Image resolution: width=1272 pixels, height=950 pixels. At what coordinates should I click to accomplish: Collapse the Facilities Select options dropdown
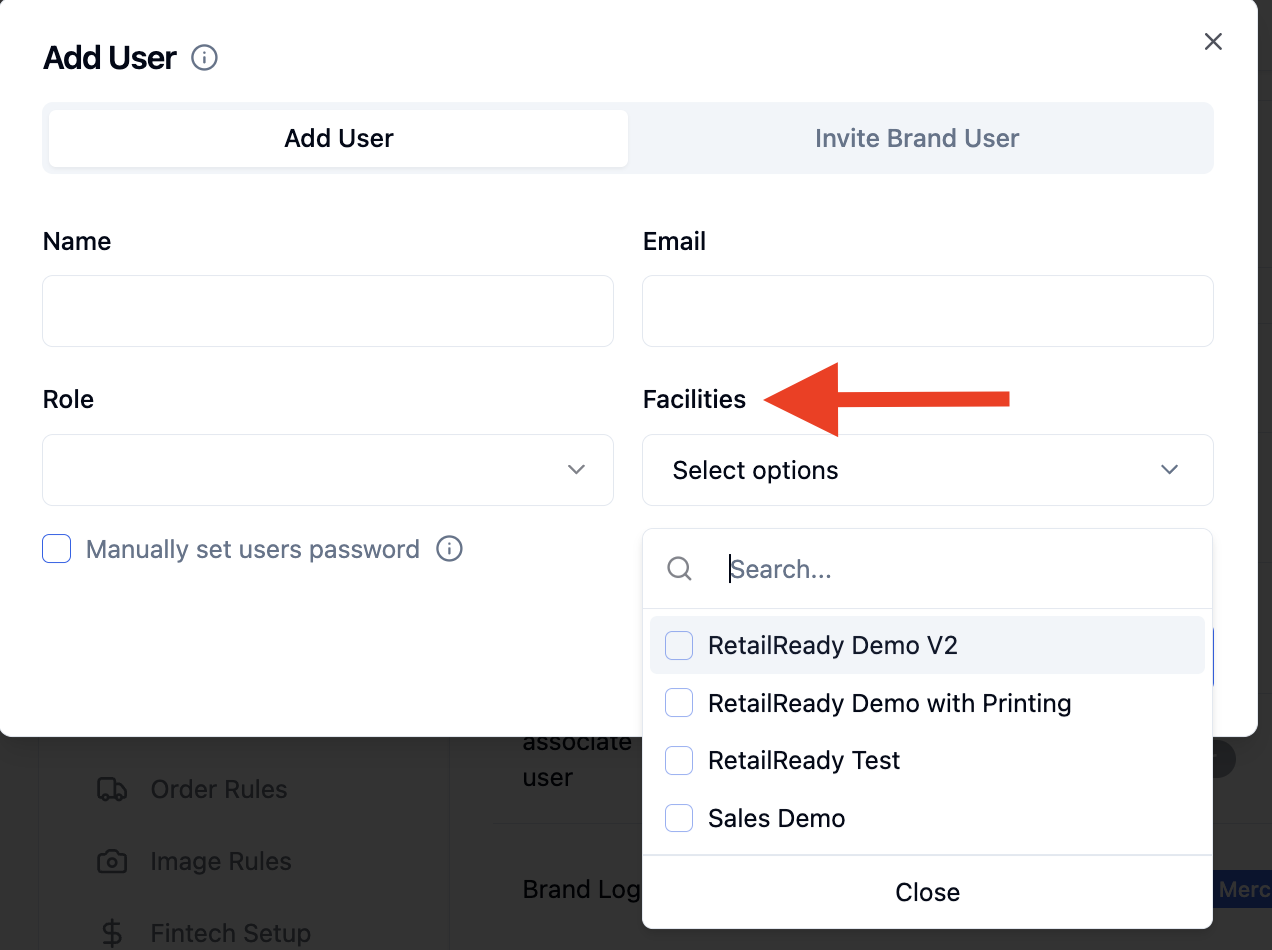point(928,470)
